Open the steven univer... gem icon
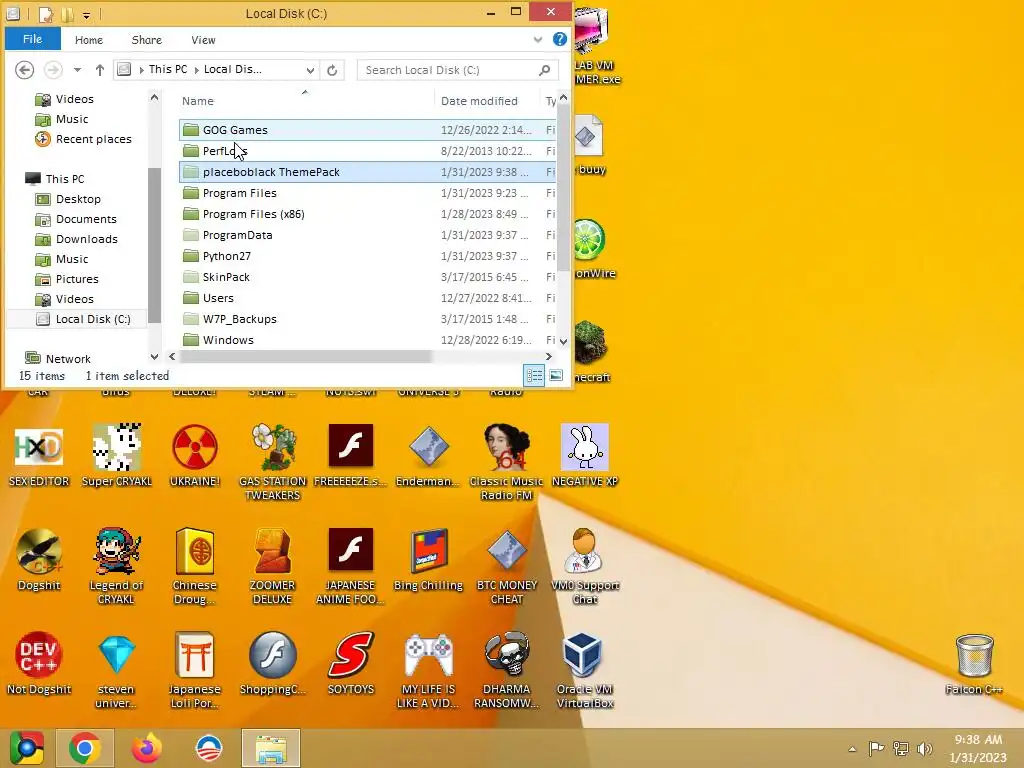The image size is (1024, 768). point(116,655)
